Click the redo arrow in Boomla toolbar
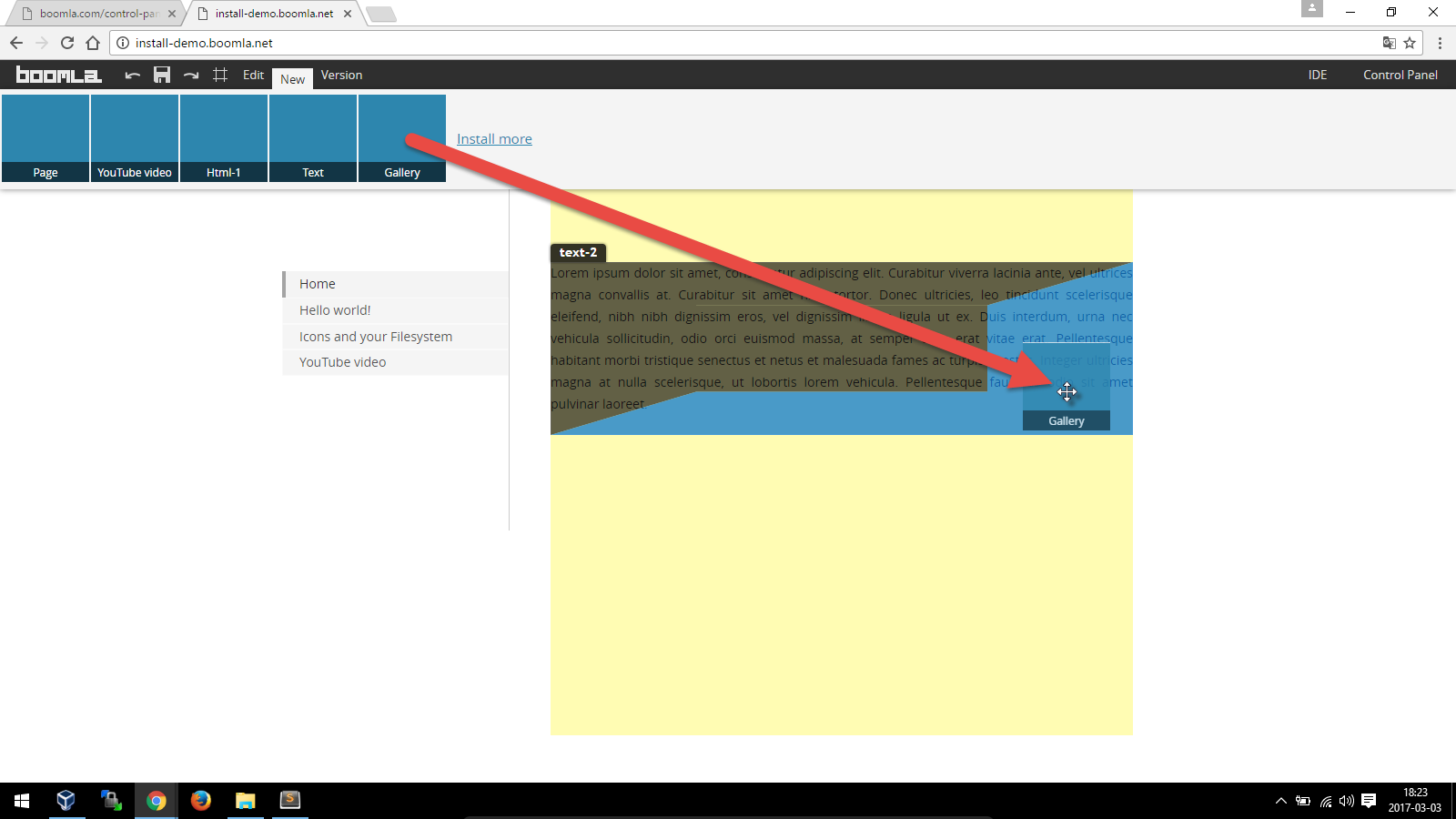 tap(191, 76)
